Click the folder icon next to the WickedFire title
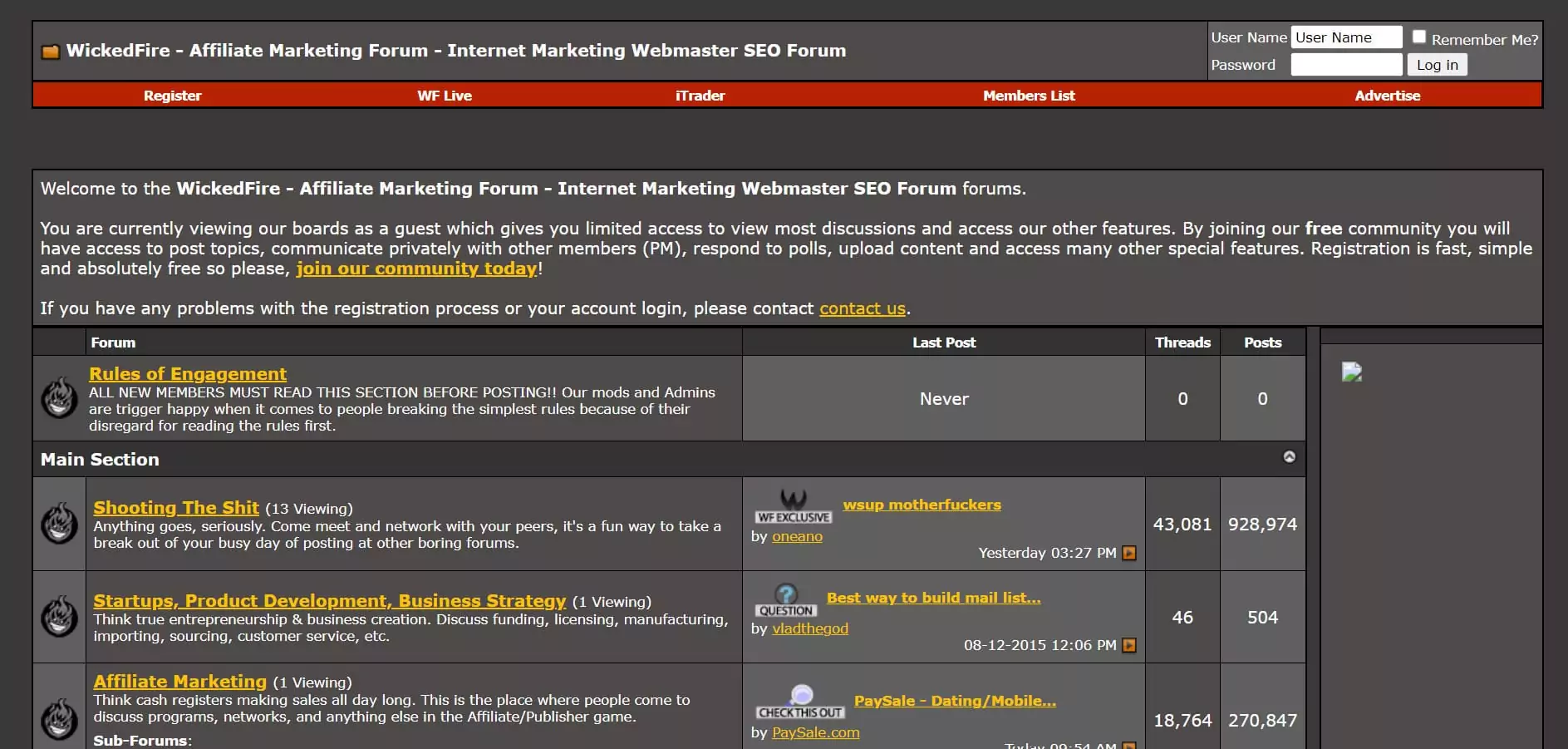The width and height of the screenshot is (1568, 749). coord(51,51)
